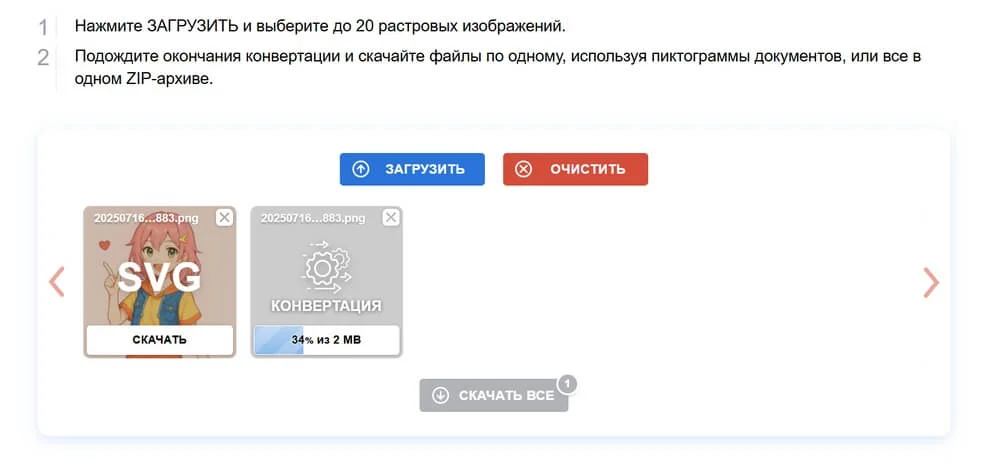
Task: Select the anime girl SVG thumbnail
Action: [160, 275]
